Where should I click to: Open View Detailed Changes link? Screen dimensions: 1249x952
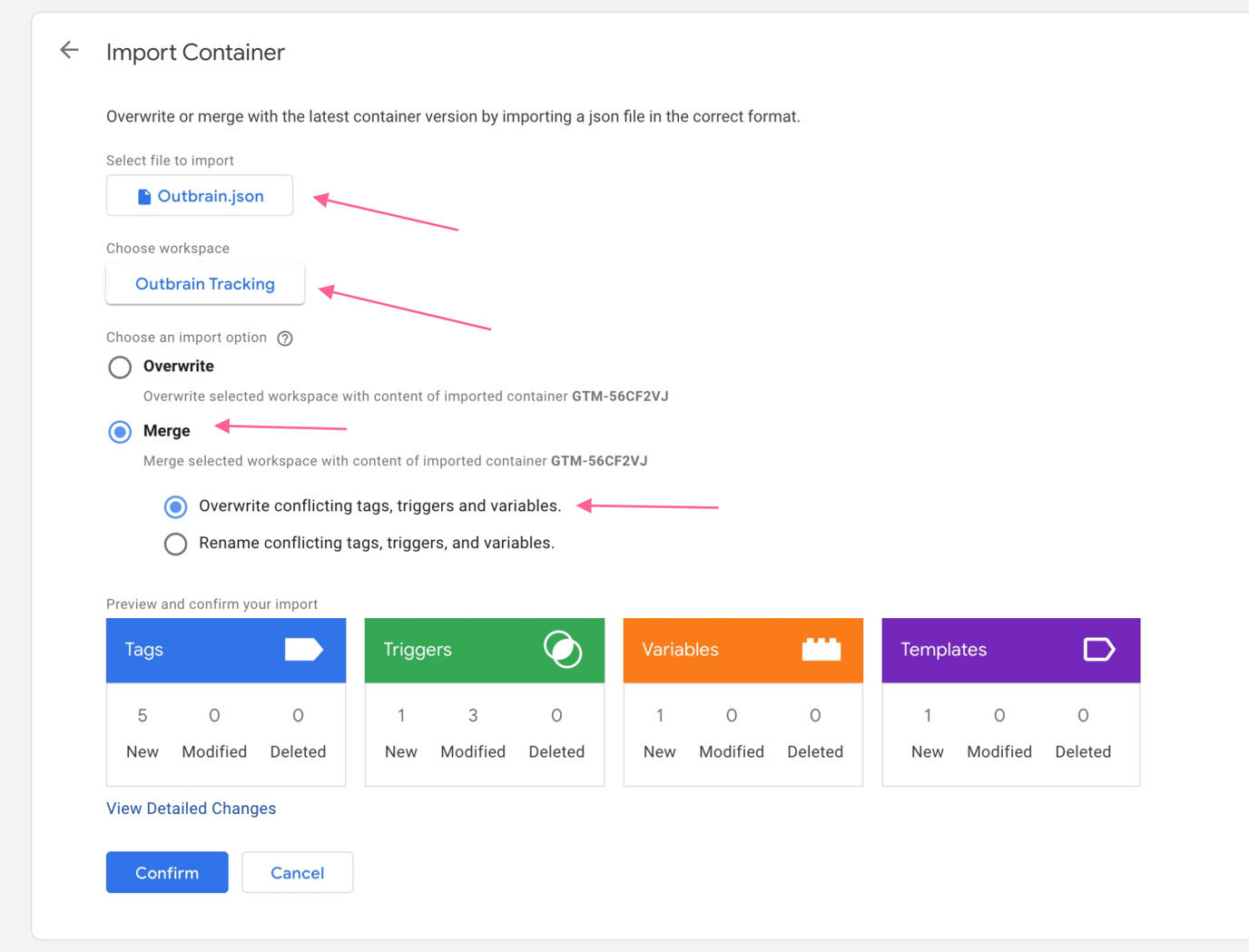click(x=191, y=809)
